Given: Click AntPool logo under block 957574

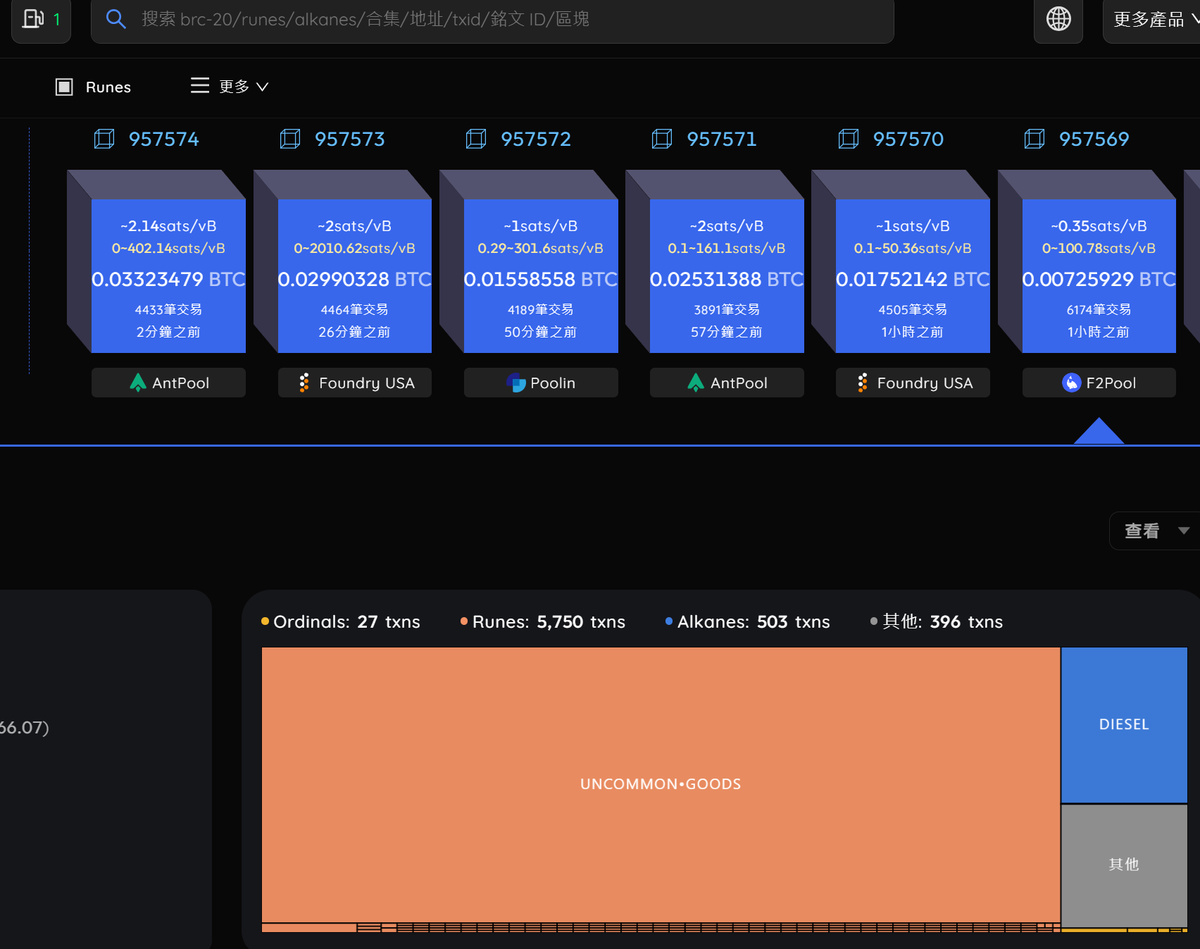Looking at the screenshot, I should (x=138, y=383).
